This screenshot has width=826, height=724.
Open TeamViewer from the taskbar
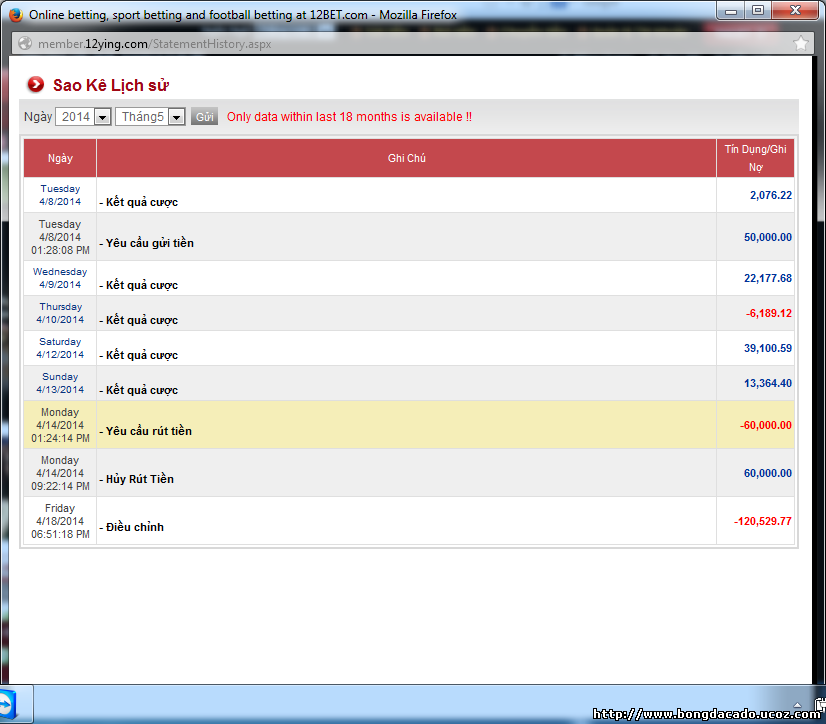[x=17, y=703]
